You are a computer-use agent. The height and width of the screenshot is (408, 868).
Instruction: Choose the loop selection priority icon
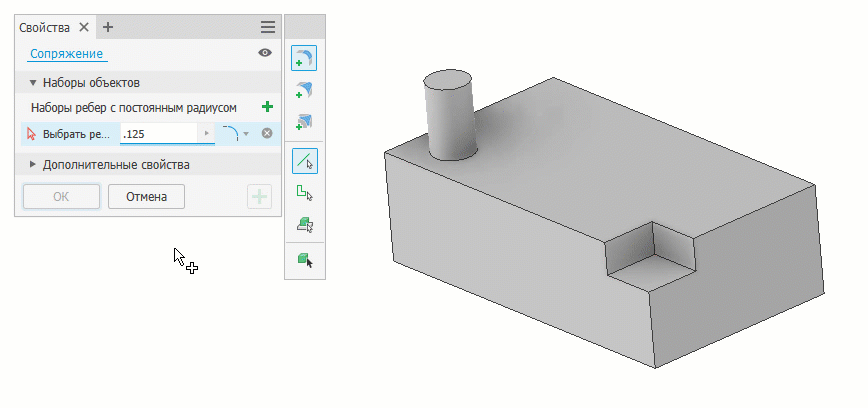coord(304,193)
